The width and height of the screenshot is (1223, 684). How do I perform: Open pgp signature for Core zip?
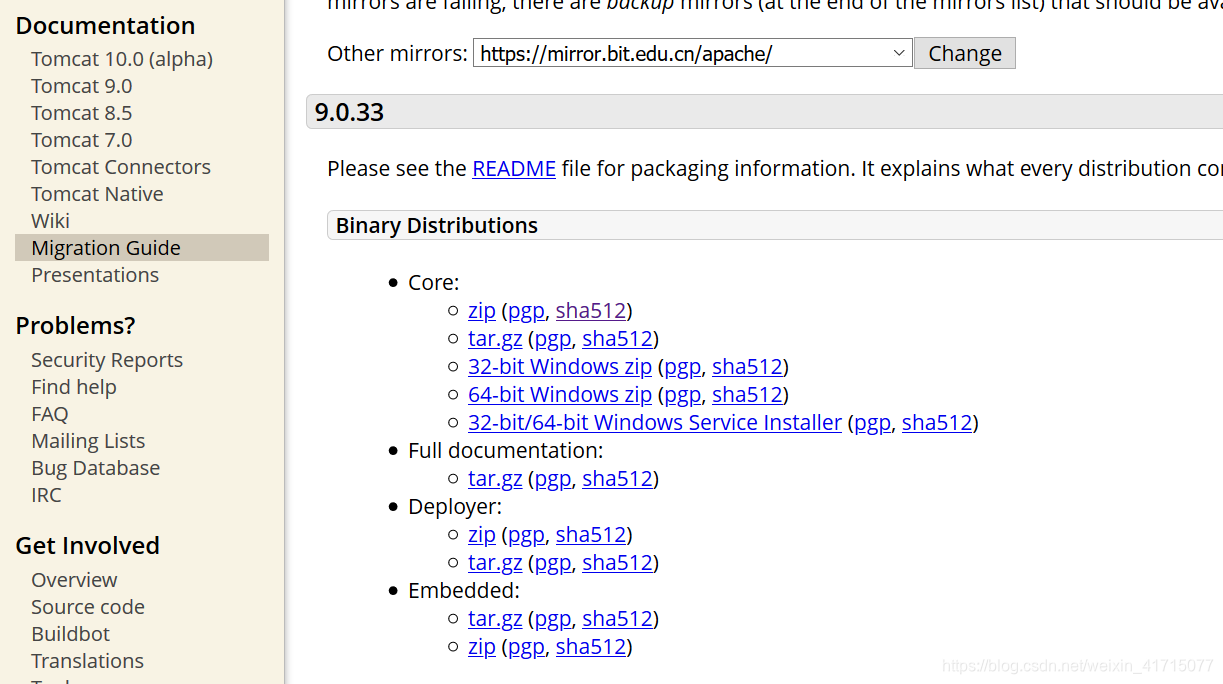point(527,311)
